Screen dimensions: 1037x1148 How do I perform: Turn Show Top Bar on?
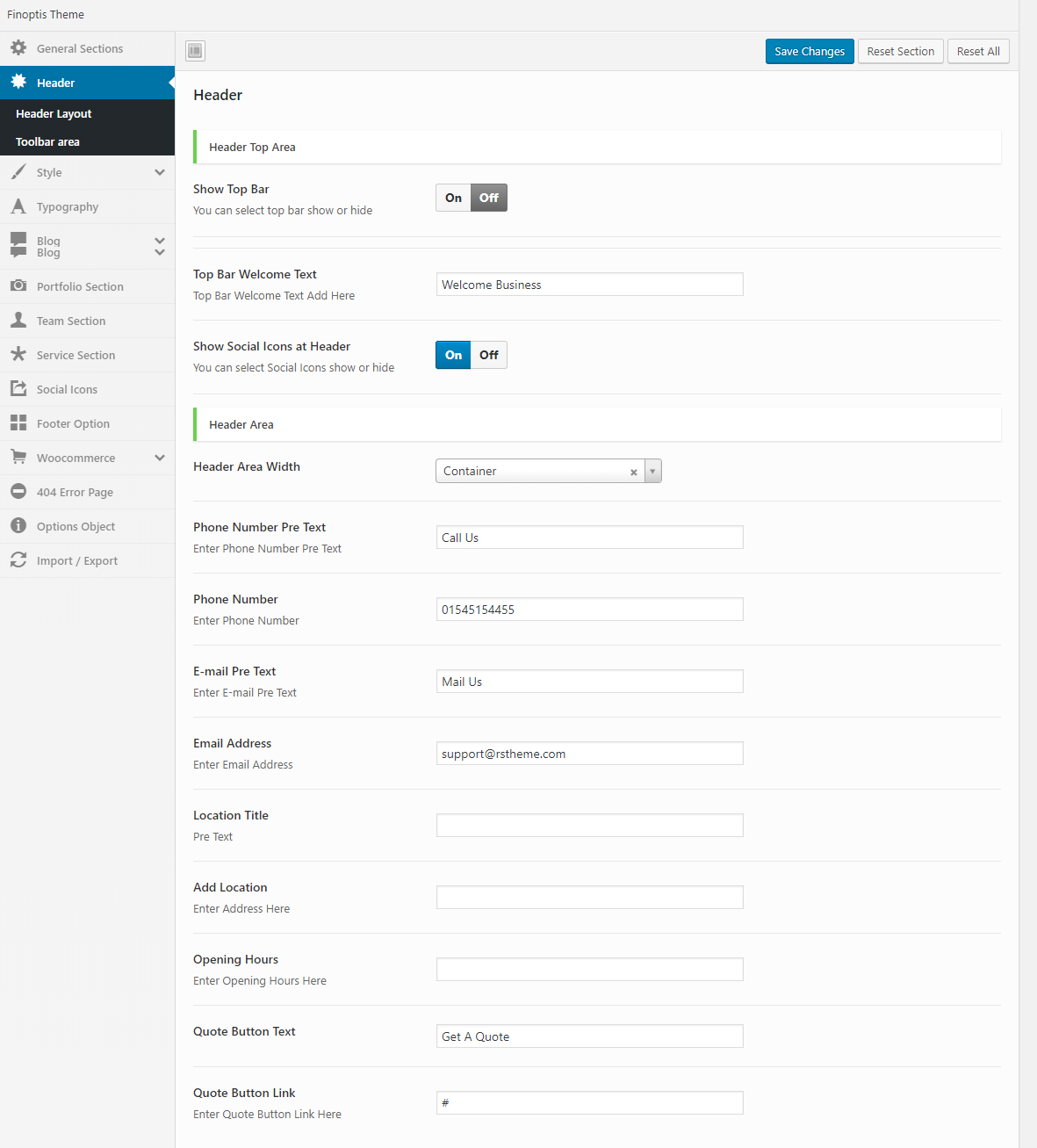tap(453, 198)
